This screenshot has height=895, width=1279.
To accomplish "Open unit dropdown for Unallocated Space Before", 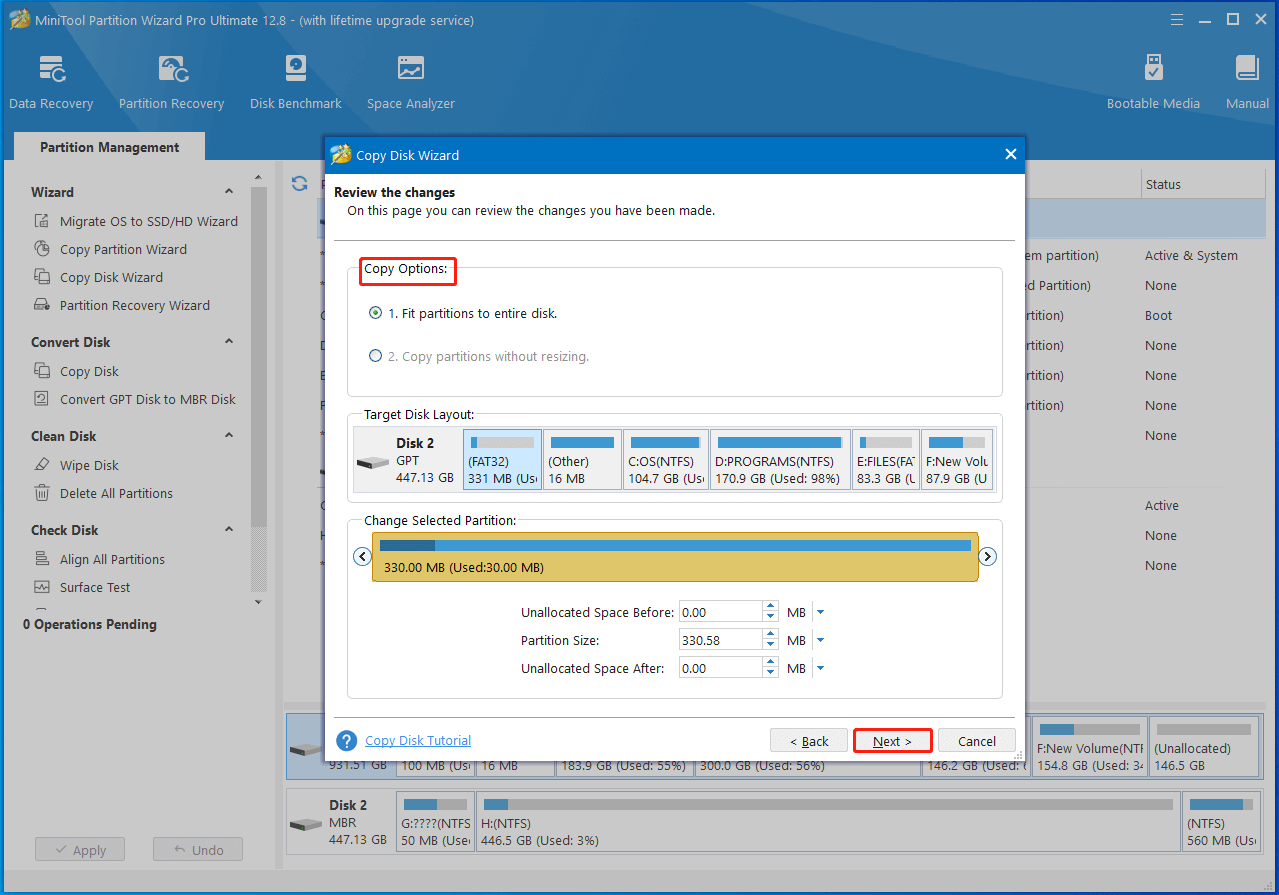I will pos(820,612).
